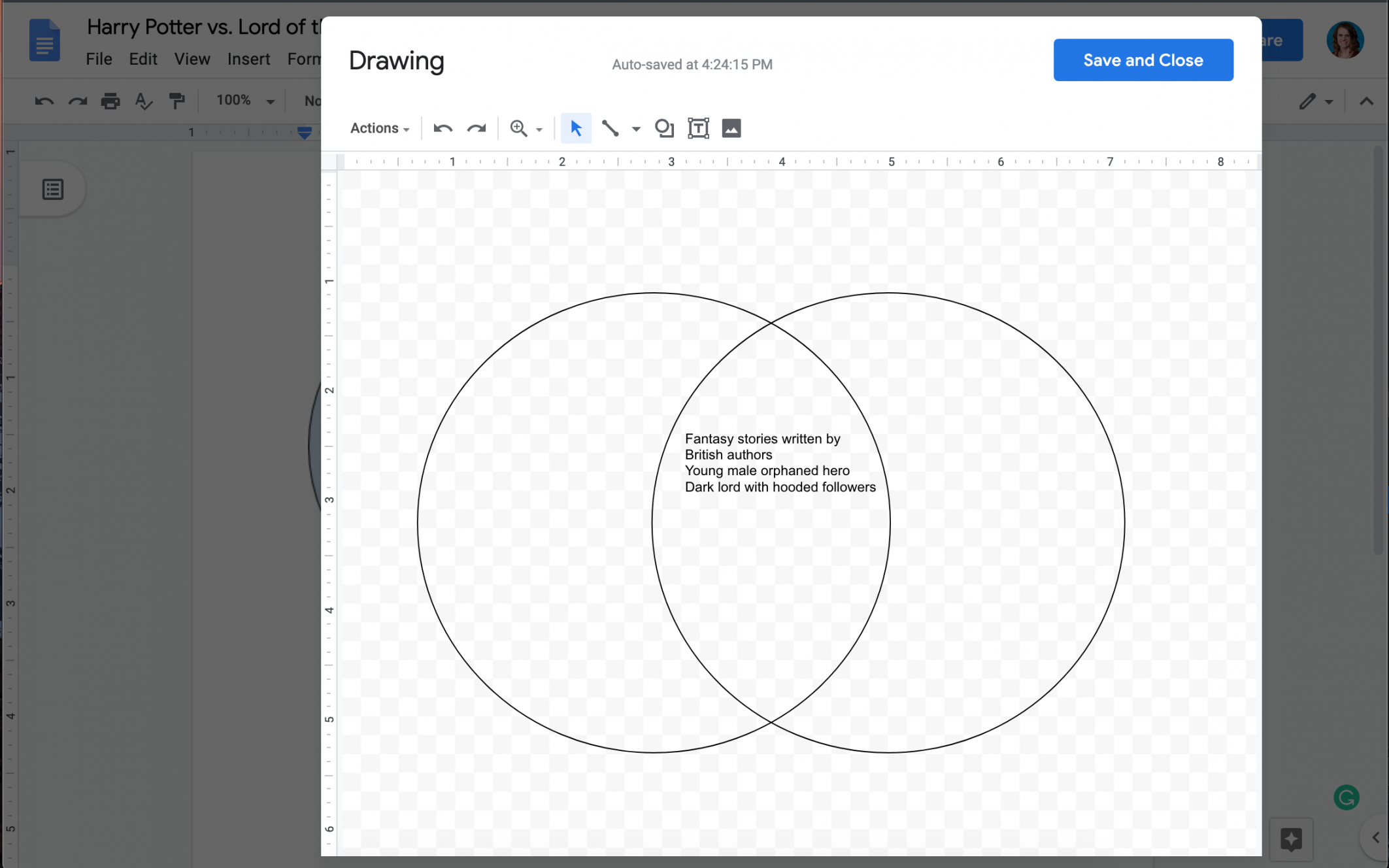
Task: Click the undo button
Action: (x=442, y=128)
